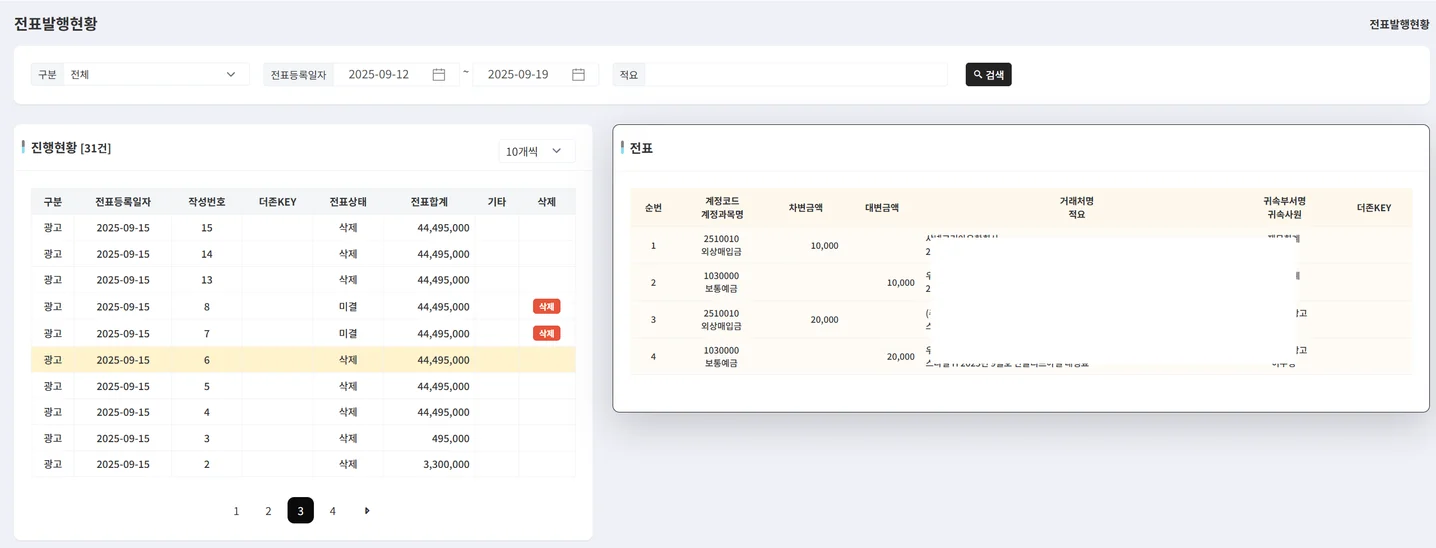Viewport: 1436px width, 548px height.
Task: Open the end date calendar picker icon
Action: (x=578, y=74)
